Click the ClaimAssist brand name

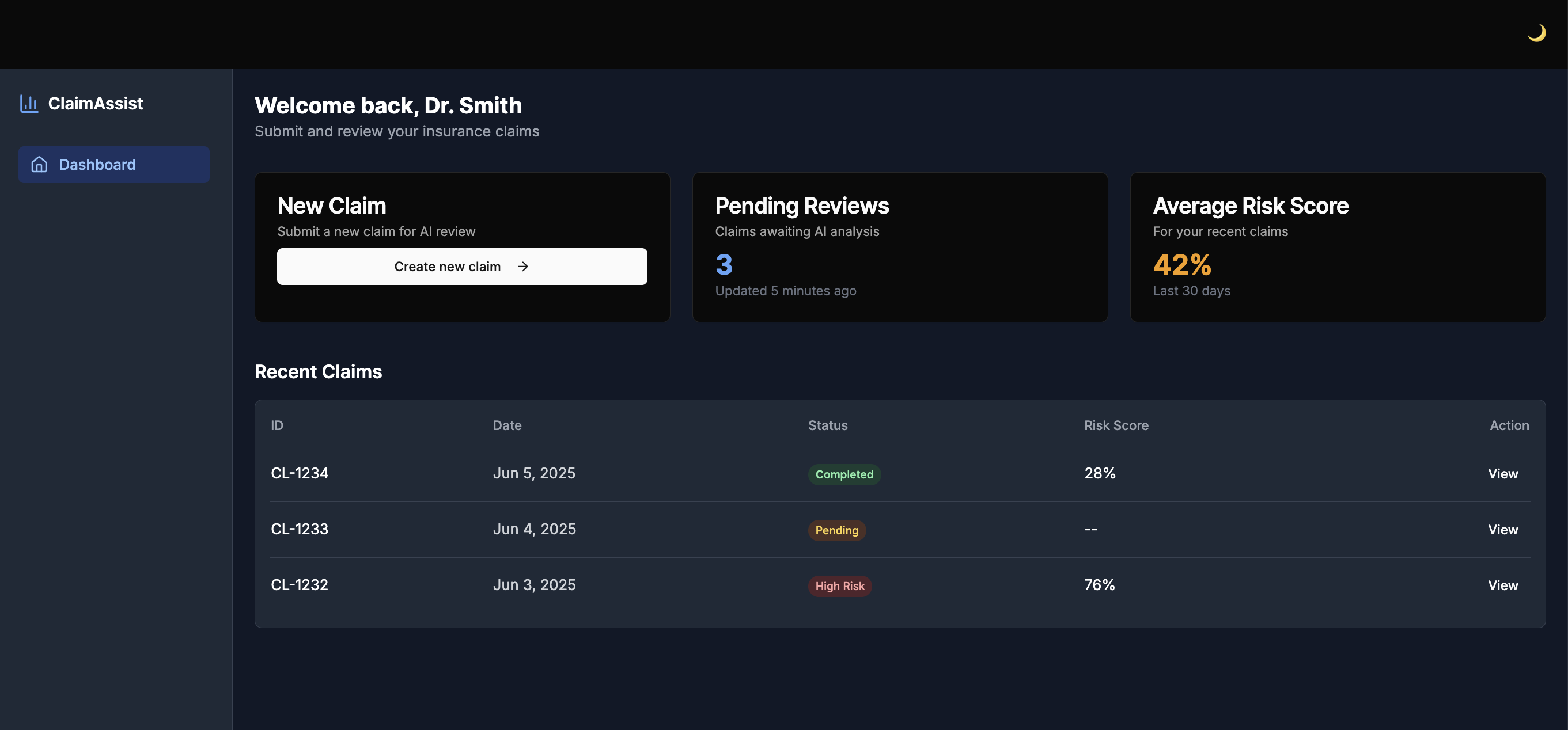point(96,104)
